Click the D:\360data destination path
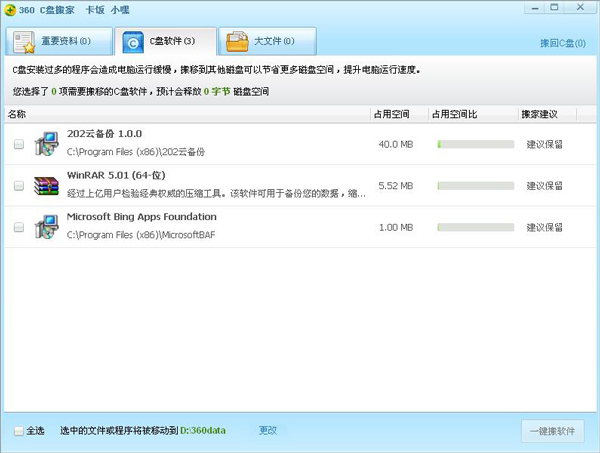Screen dimensions: 600x453 (x=203, y=431)
